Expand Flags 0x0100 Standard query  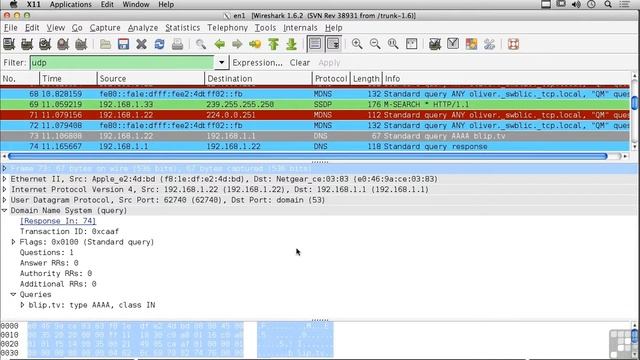coord(13,242)
